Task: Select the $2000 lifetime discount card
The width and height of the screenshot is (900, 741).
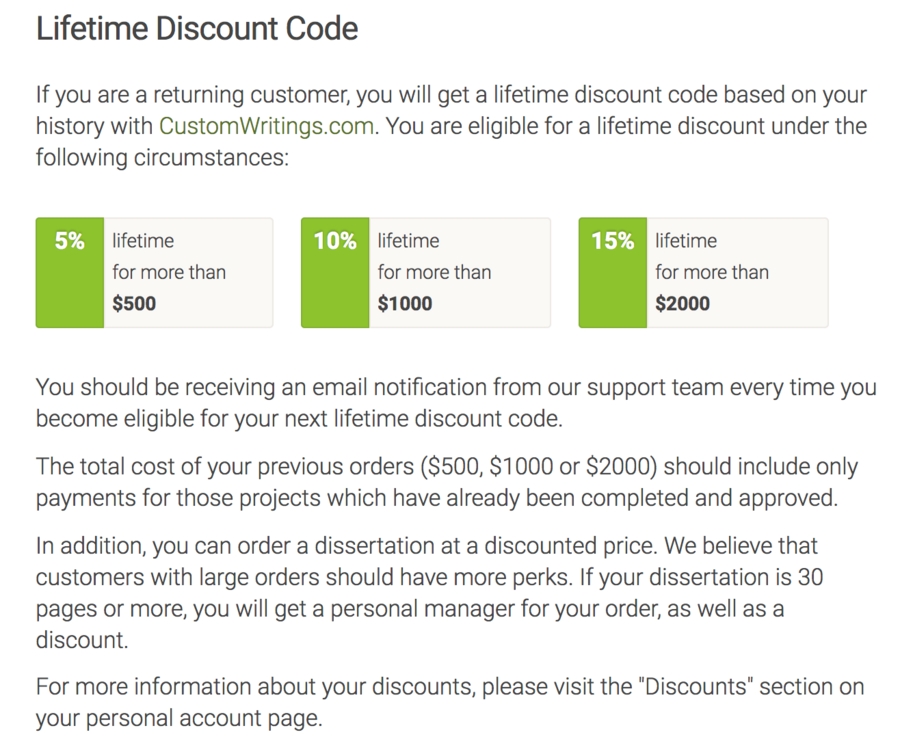Action: coord(704,273)
